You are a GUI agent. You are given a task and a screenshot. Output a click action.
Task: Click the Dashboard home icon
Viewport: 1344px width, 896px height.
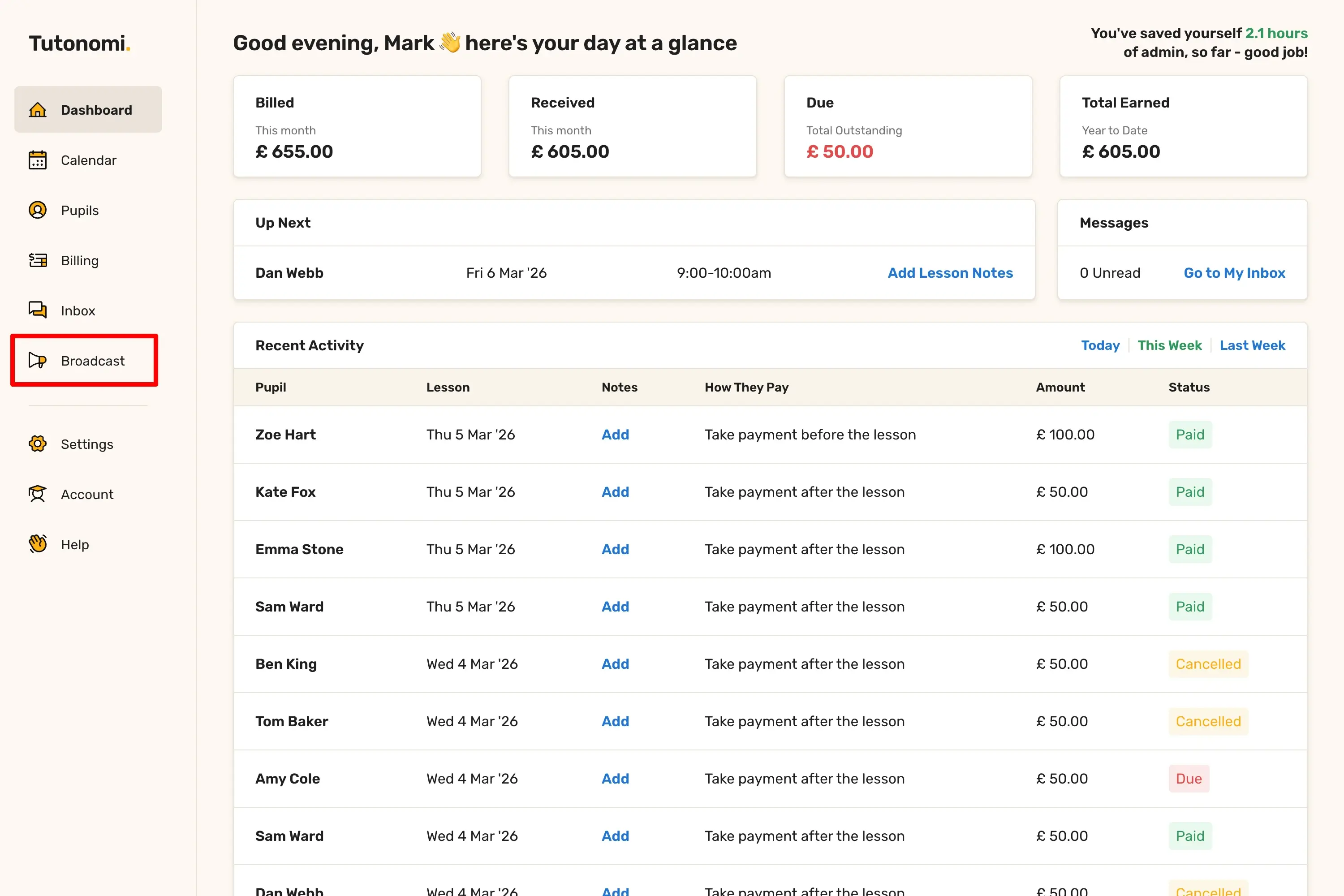pos(38,110)
